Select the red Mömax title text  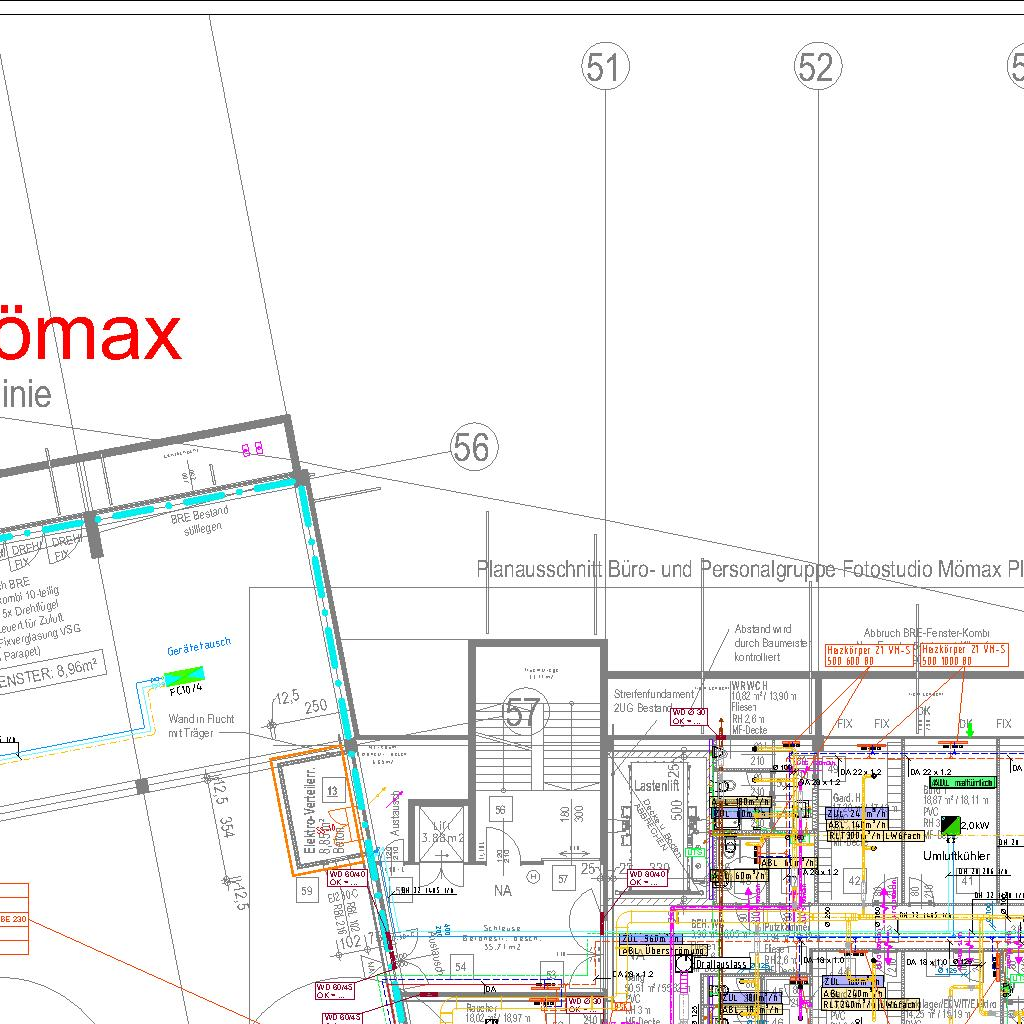[90, 335]
